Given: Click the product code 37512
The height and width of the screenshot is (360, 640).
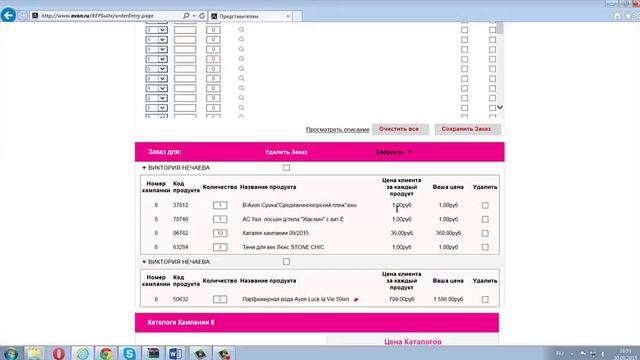Looking at the screenshot, I should tap(180, 205).
